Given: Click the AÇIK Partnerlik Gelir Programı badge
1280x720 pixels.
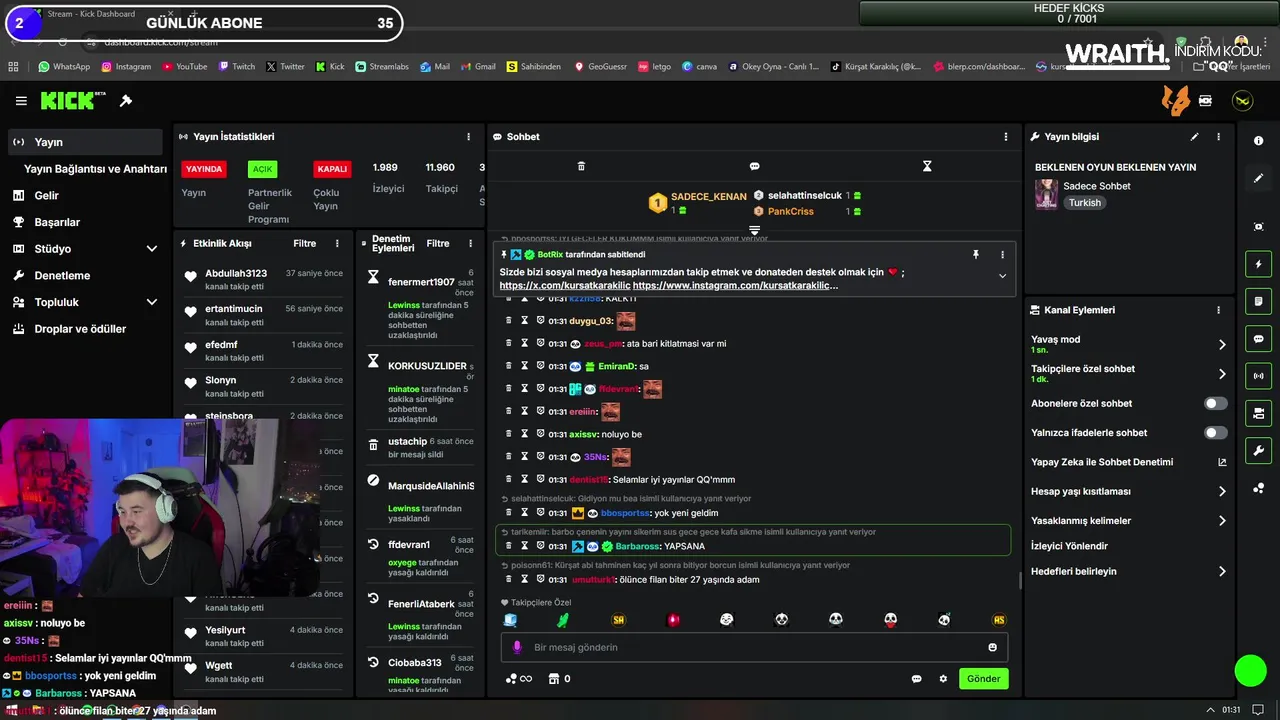Looking at the screenshot, I should click(262, 169).
